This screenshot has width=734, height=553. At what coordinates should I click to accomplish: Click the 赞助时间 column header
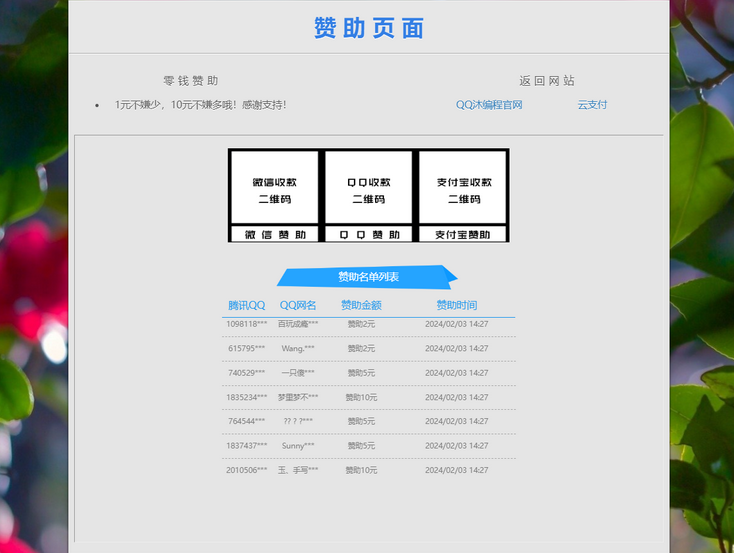coord(456,305)
